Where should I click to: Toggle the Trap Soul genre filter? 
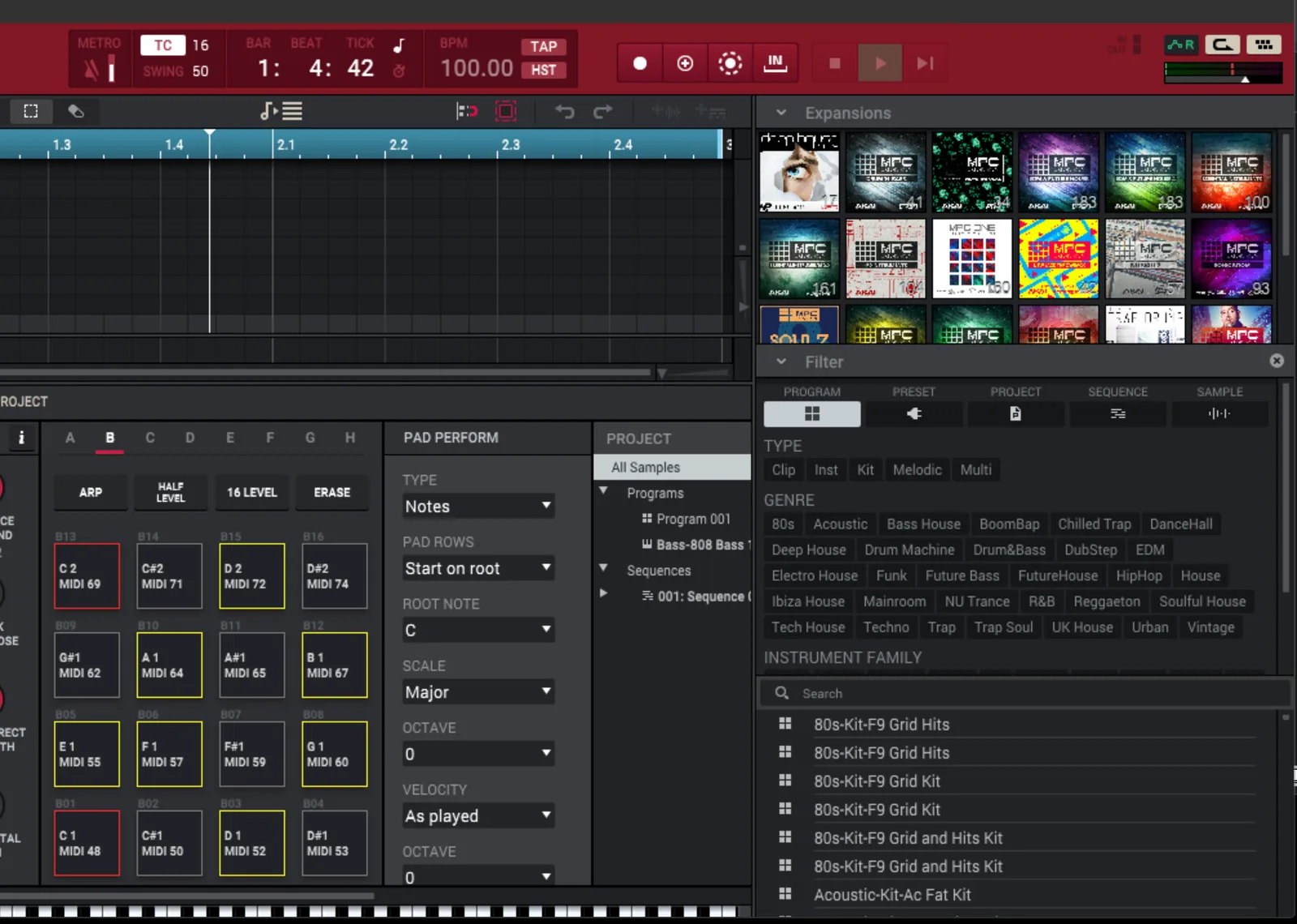tap(1004, 627)
